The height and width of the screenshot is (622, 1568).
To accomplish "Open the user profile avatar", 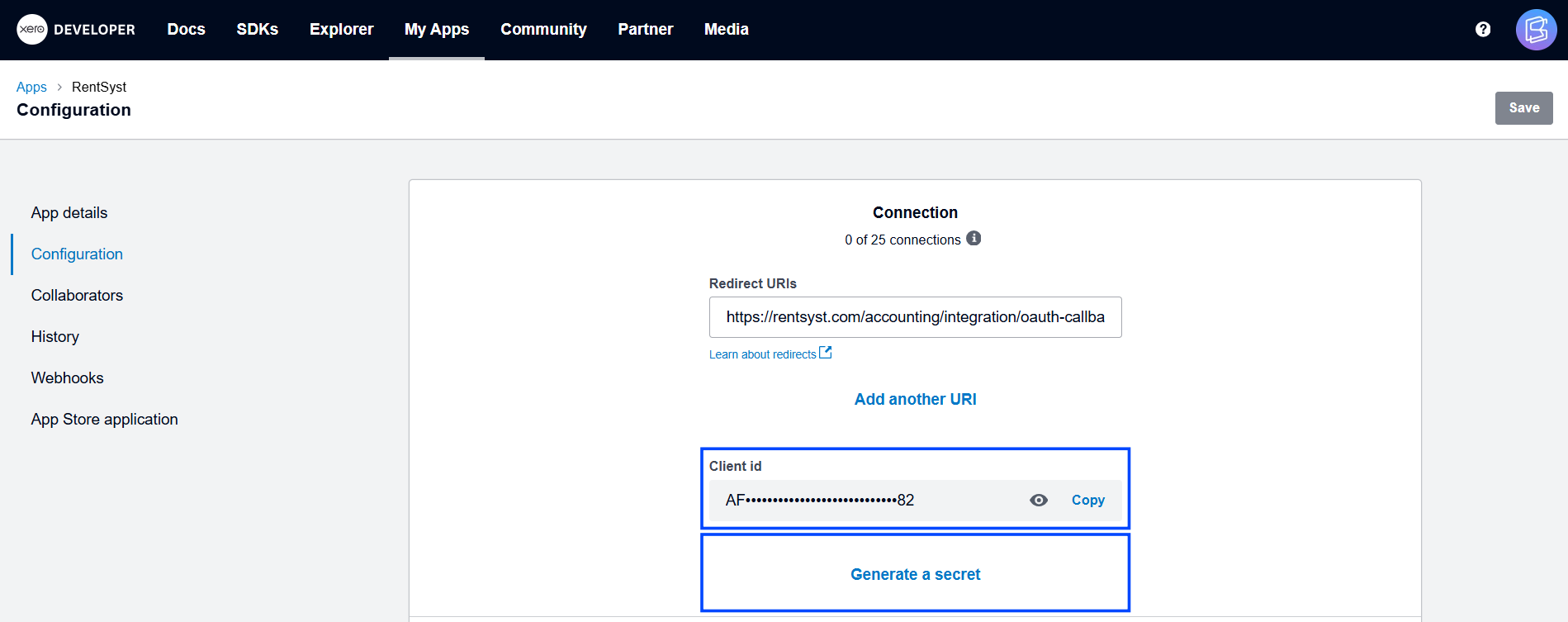I will tap(1536, 30).
